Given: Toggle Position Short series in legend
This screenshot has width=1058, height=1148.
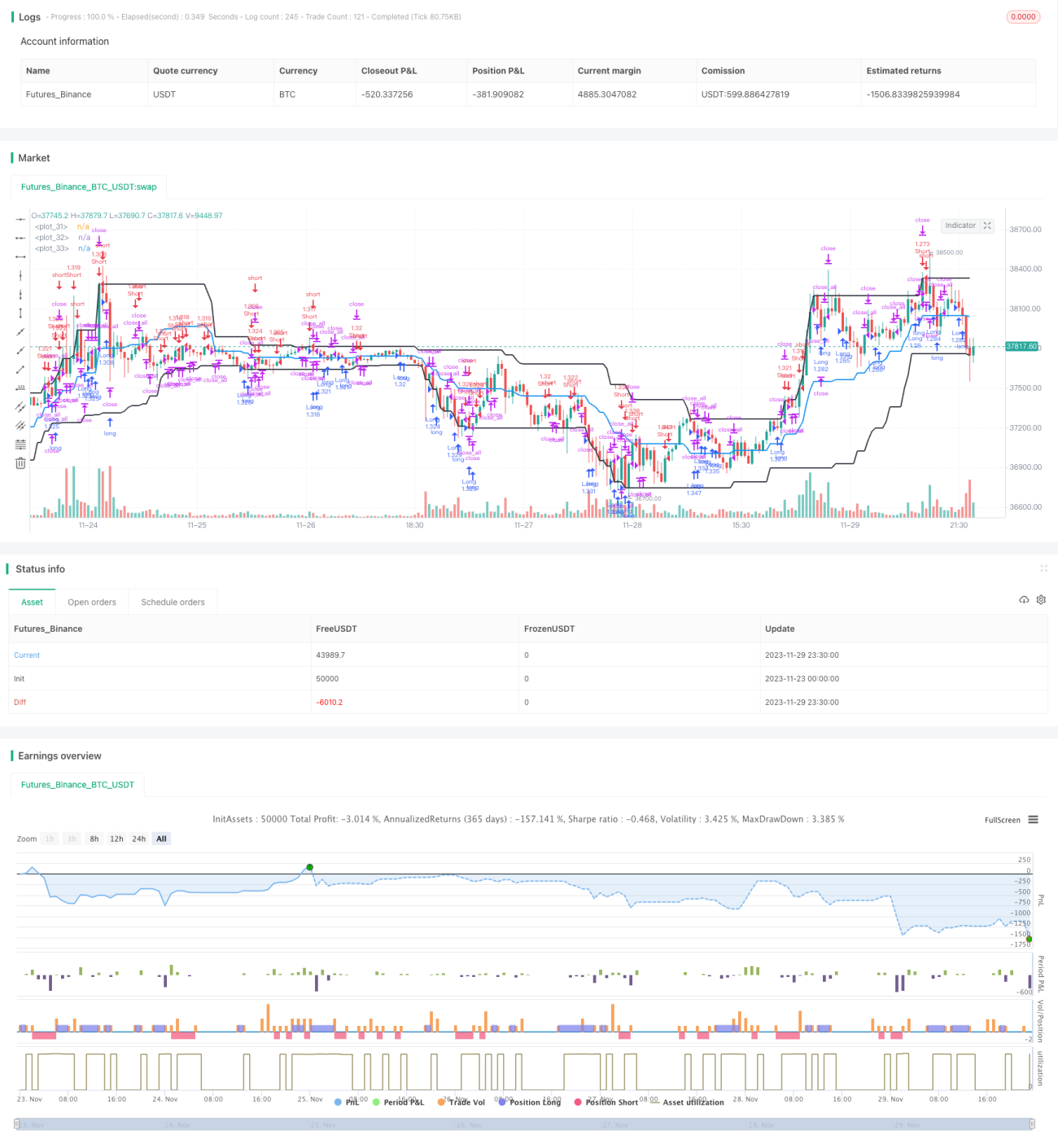Looking at the screenshot, I should (606, 1102).
